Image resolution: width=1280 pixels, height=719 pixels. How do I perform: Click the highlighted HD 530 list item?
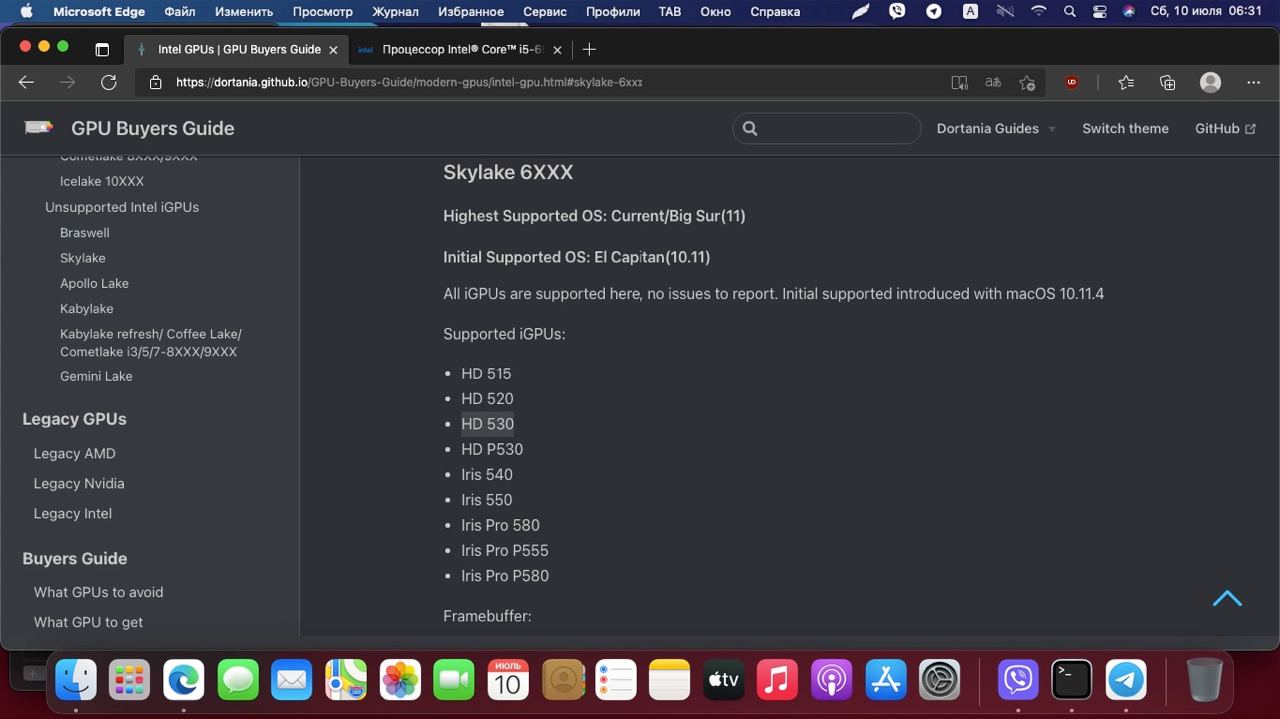pyautogui.click(x=487, y=424)
